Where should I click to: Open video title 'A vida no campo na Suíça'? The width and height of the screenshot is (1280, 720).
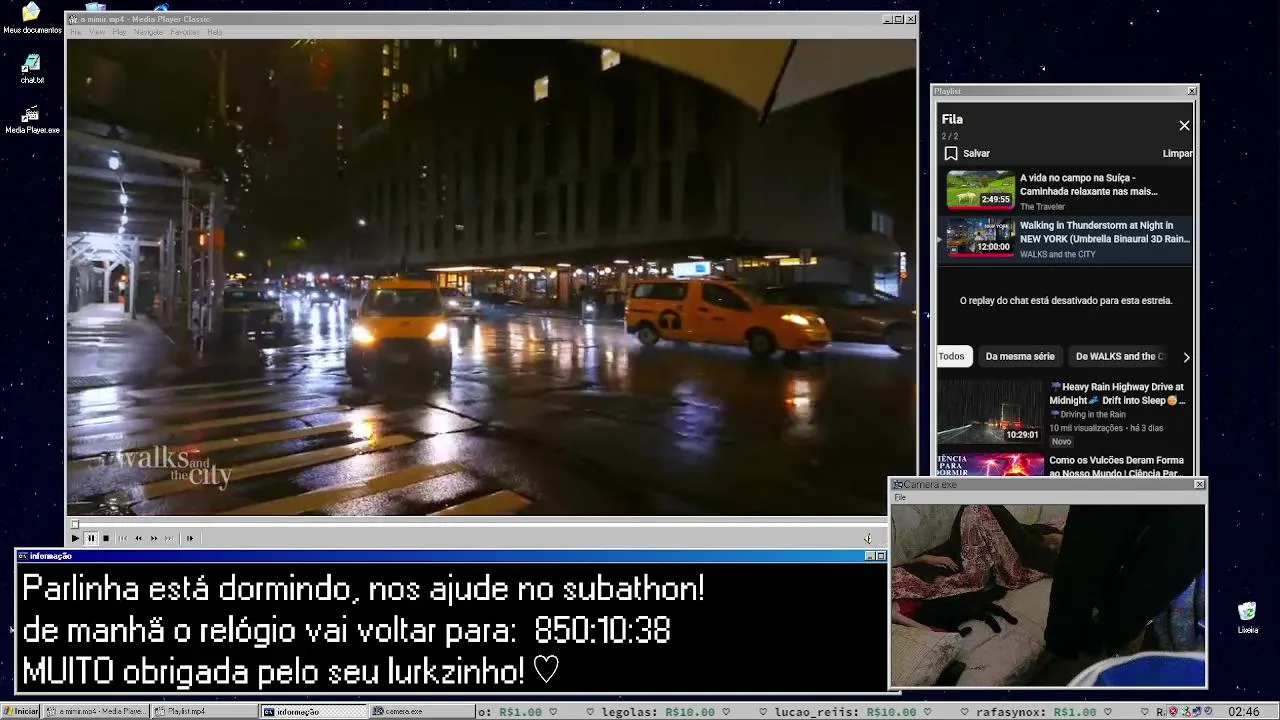[1088, 184]
